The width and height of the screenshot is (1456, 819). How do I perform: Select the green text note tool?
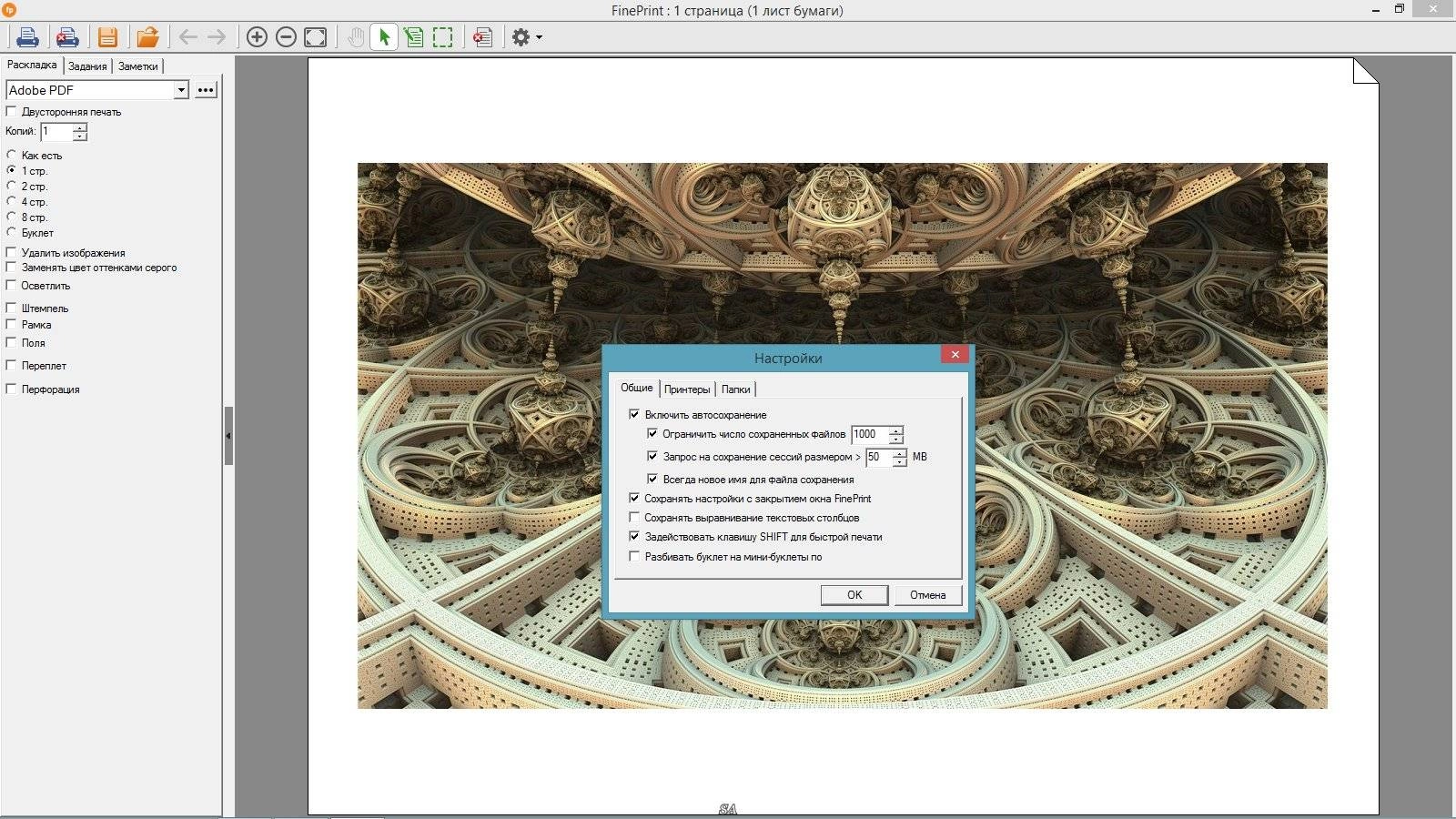413,37
